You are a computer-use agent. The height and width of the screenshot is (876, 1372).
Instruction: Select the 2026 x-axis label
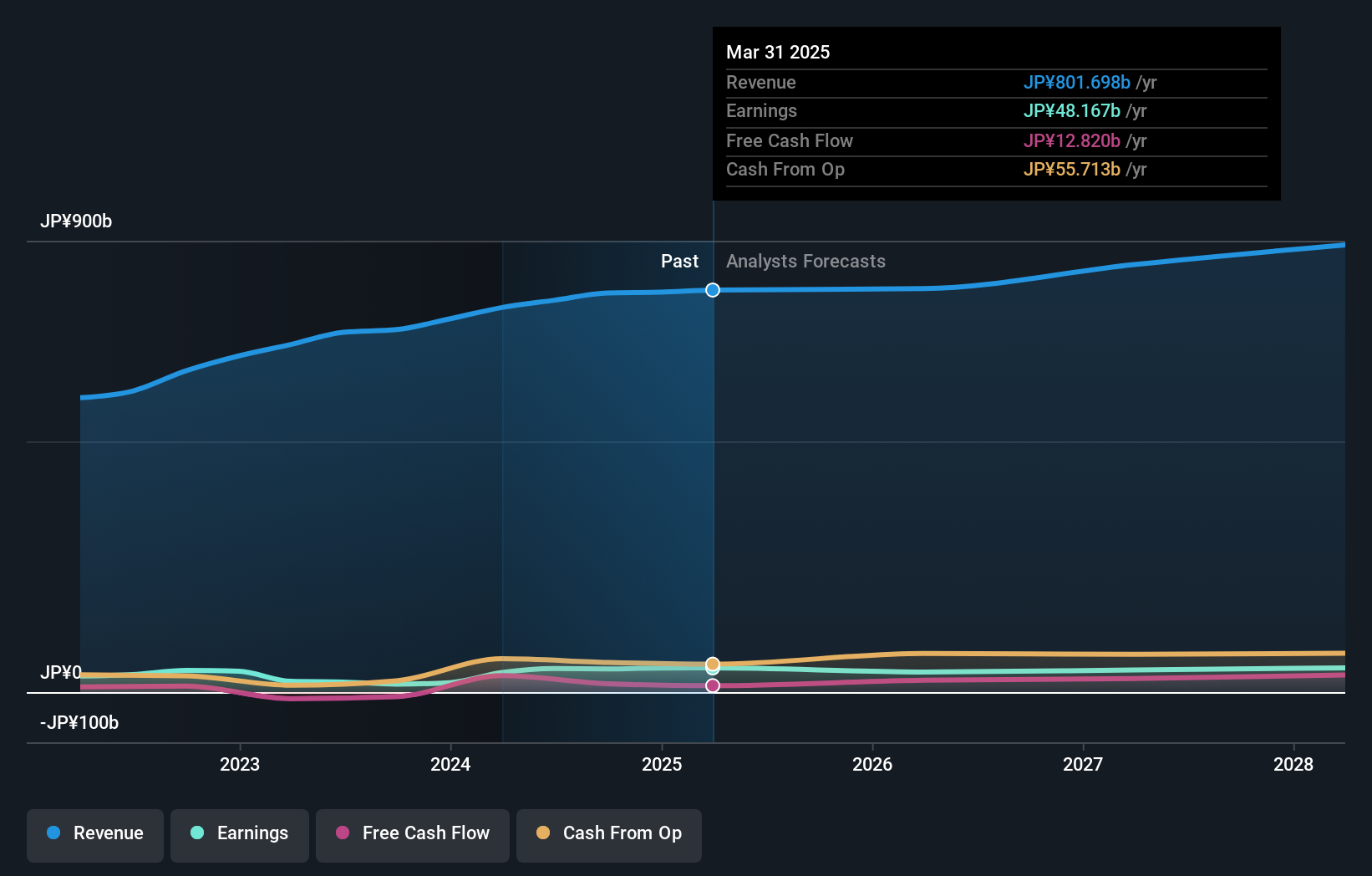click(872, 764)
